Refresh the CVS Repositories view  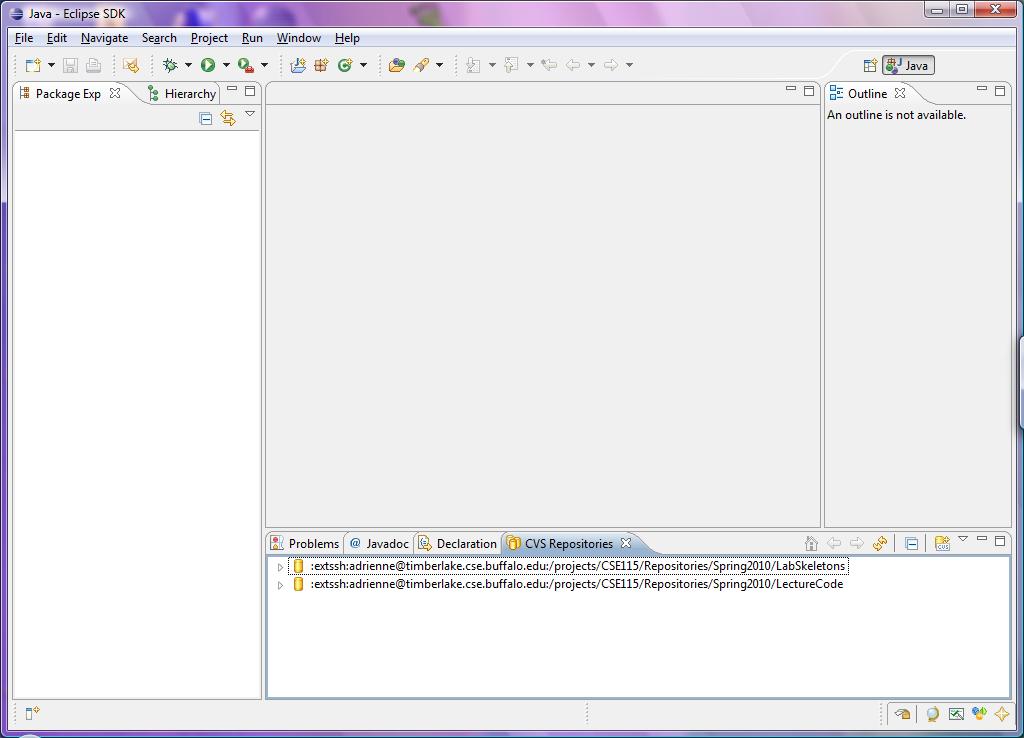tap(880, 543)
